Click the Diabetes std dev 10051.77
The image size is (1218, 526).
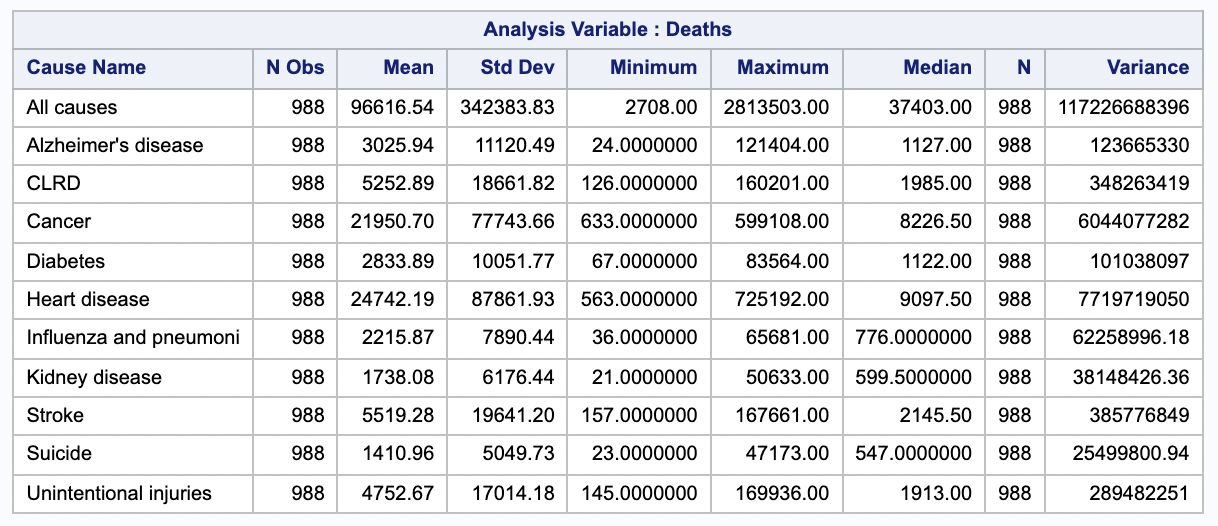click(x=513, y=261)
